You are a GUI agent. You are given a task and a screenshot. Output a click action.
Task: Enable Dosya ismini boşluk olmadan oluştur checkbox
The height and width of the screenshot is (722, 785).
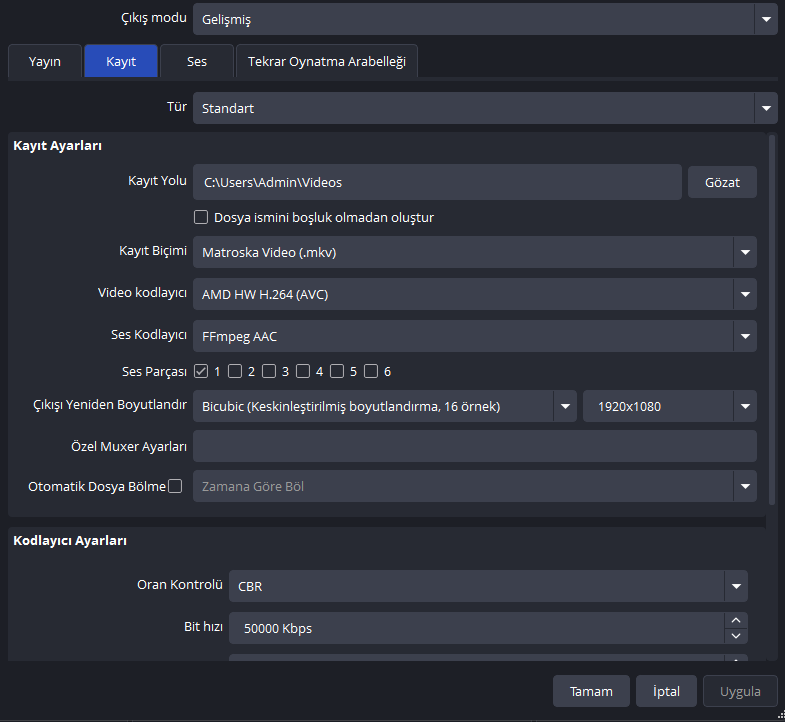coord(201,217)
